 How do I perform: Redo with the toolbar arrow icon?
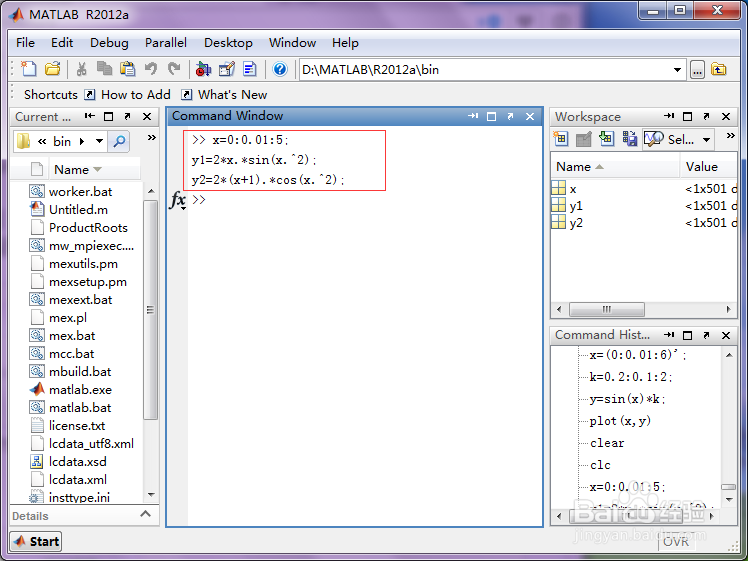[174, 70]
